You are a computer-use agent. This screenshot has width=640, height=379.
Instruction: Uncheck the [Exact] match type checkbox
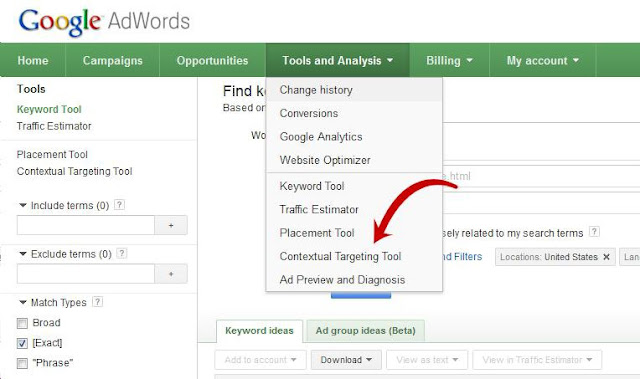[22, 343]
